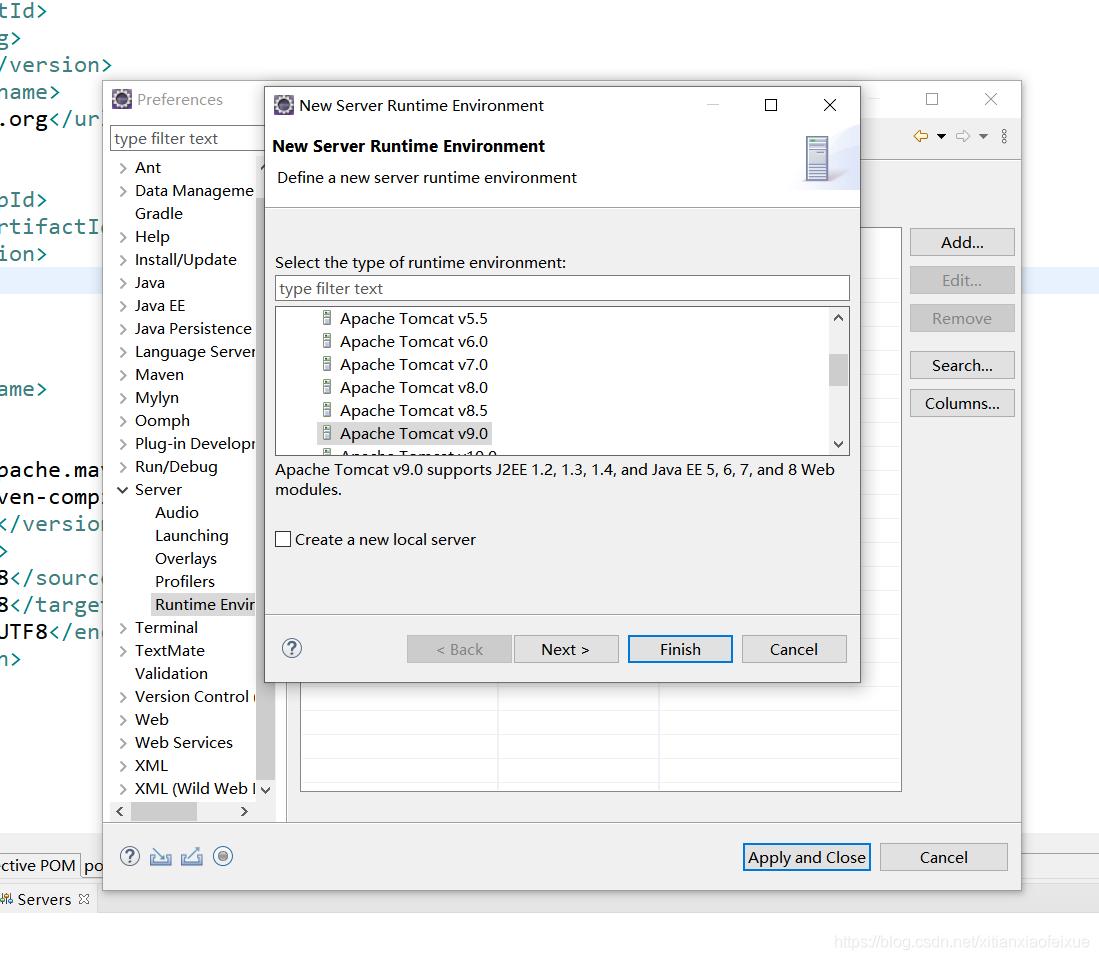Select Launching under Server preferences
The height and width of the screenshot is (960, 1099).
tap(191, 535)
